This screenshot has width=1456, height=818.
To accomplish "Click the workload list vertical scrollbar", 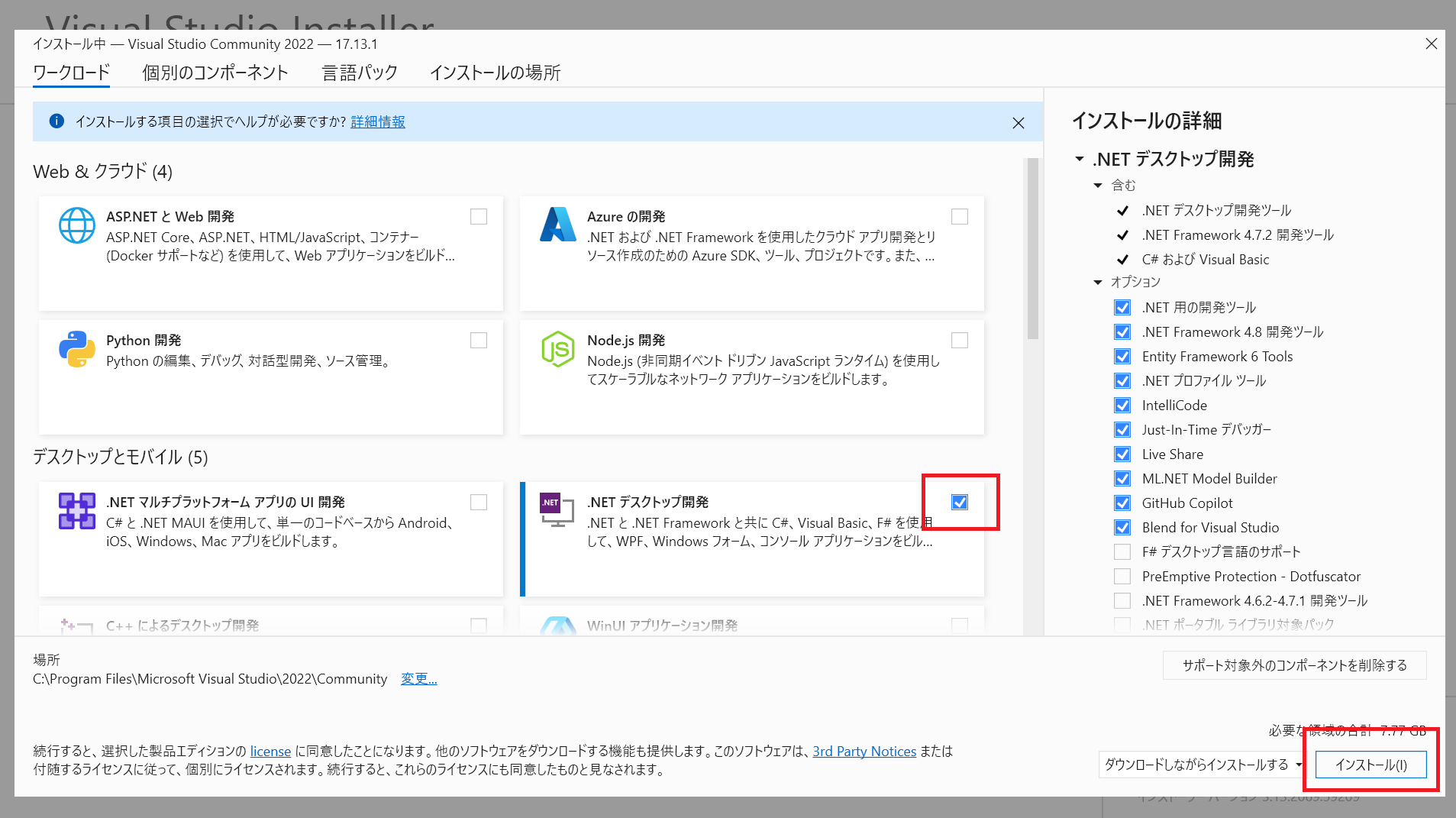I will (x=1033, y=248).
